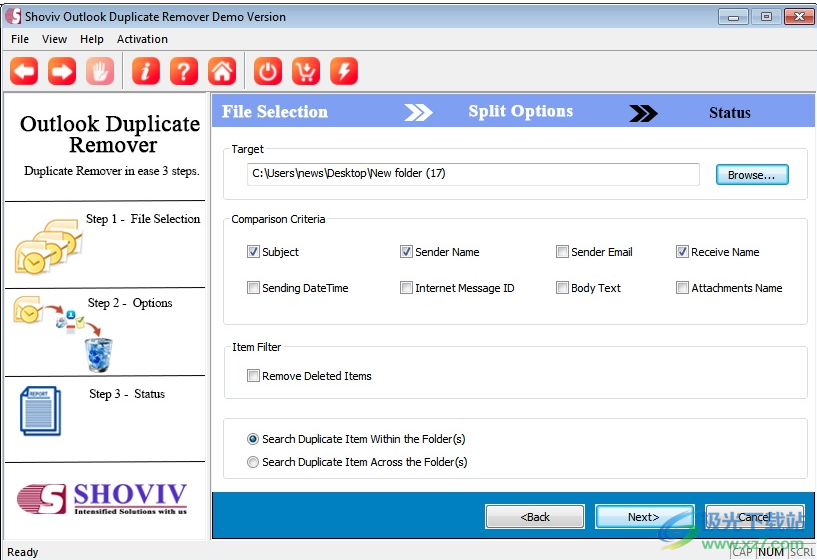Click the white double-chevron after File Selection

(418, 112)
